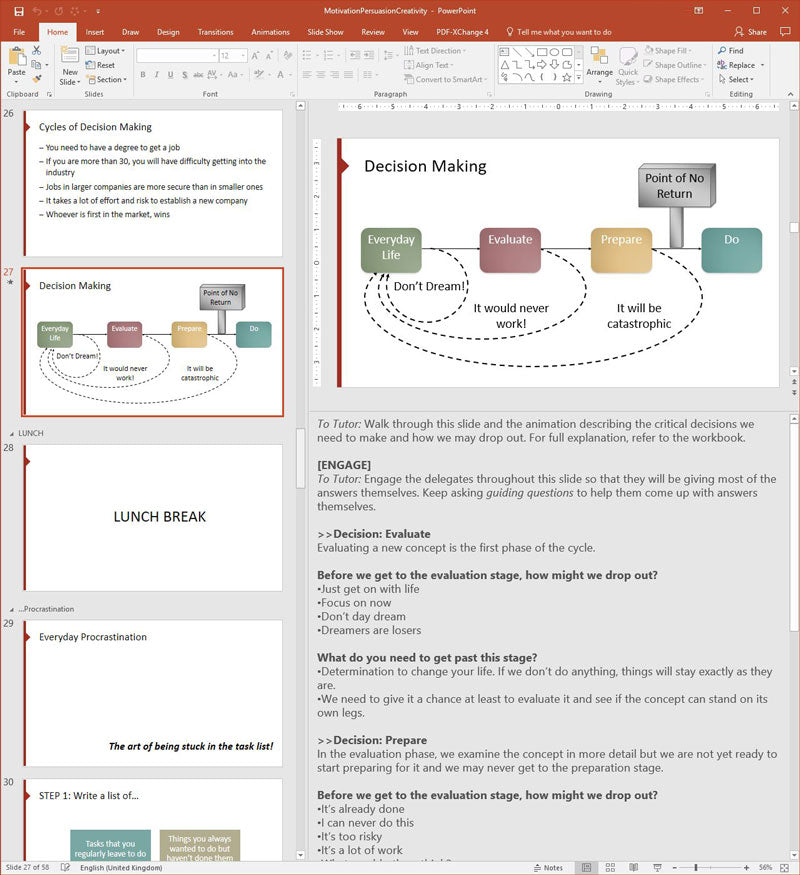Toggle Align Right paragraph

click(334, 74)
